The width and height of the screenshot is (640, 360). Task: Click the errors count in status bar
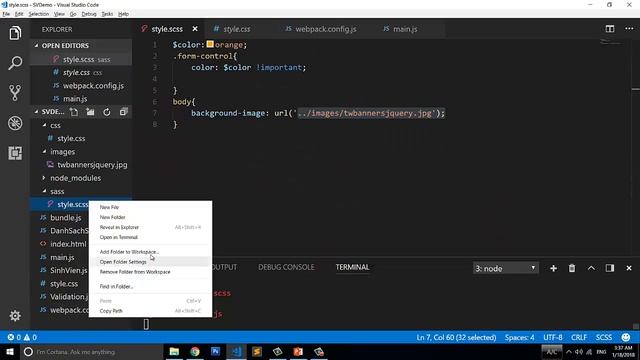tap(14, 337)
